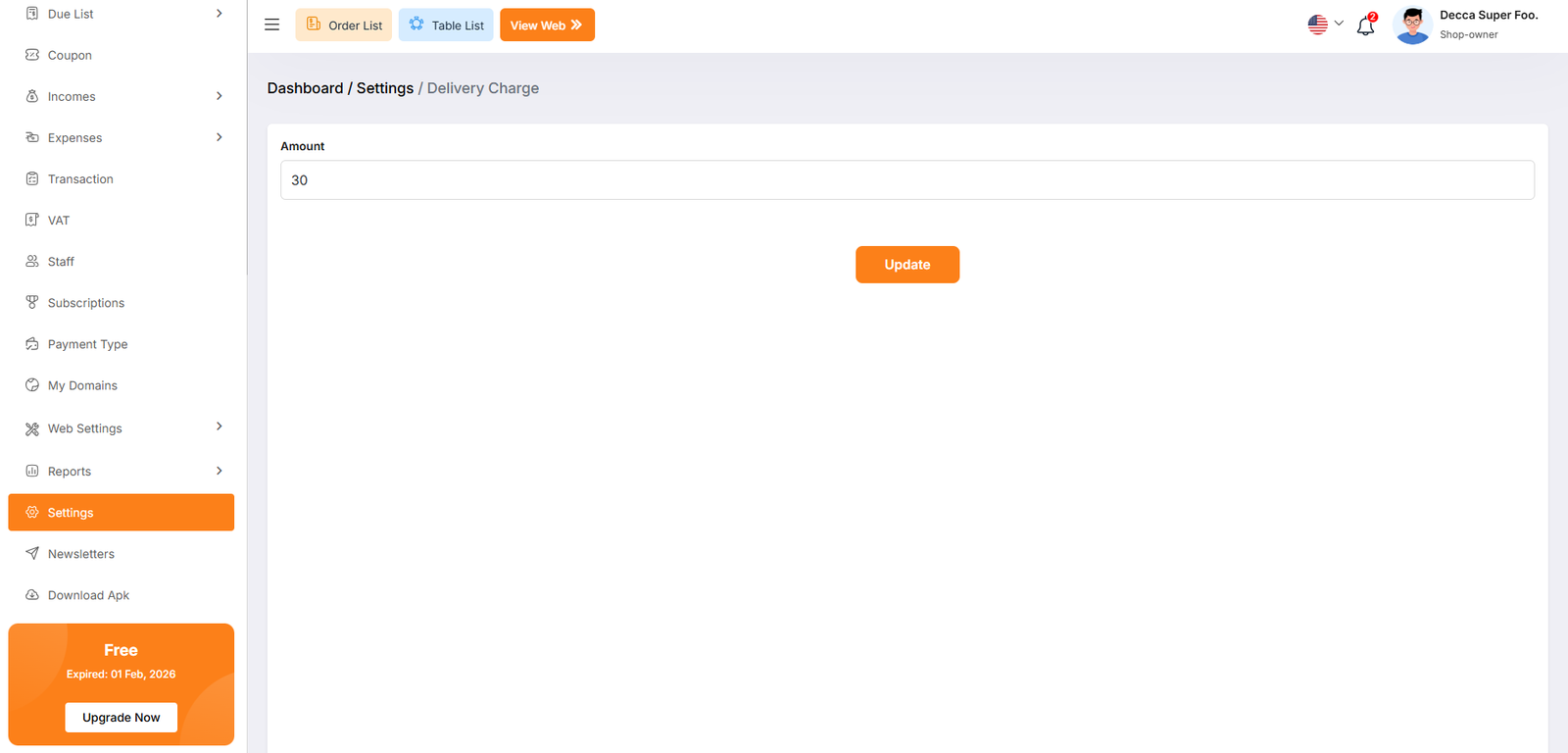Click the My Domains globe icon

coord(32,385)
